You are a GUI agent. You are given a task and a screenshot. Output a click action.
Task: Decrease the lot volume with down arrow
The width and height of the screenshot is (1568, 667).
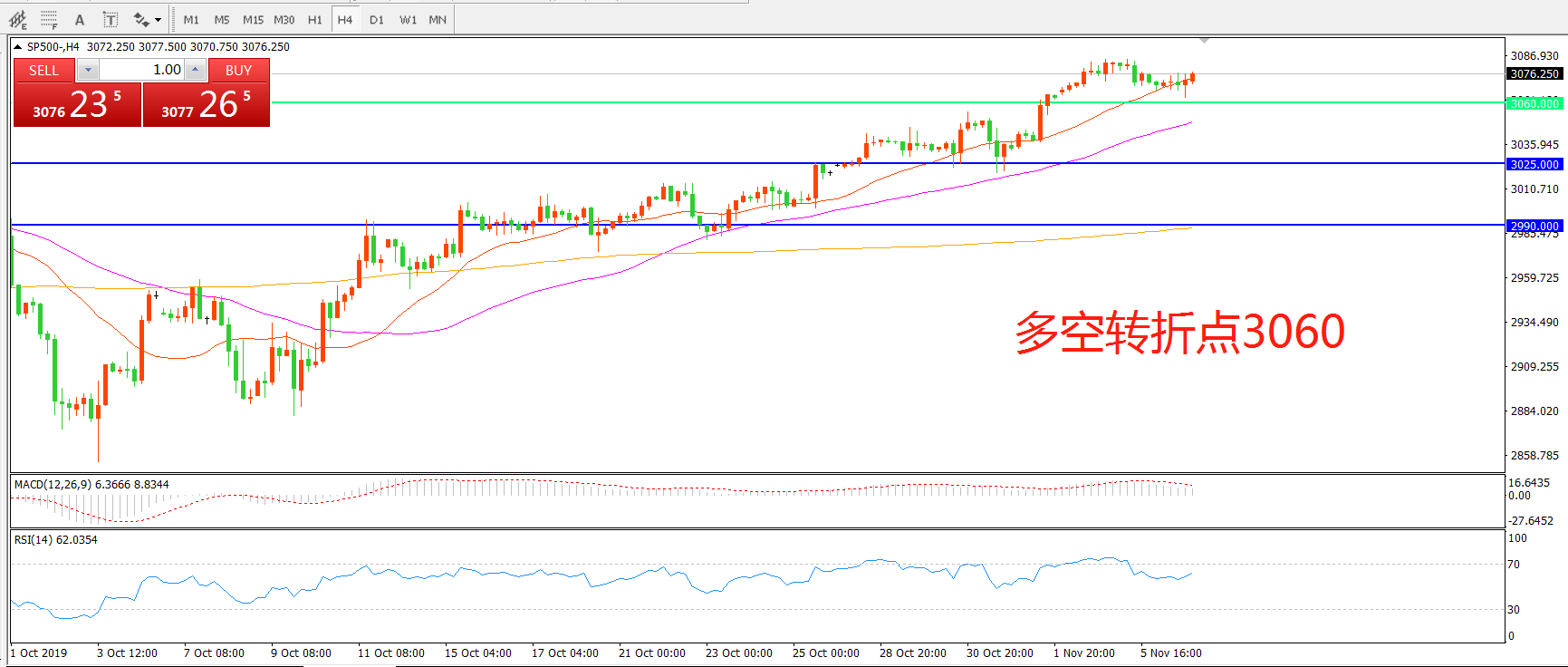click(x=88, y=70)
